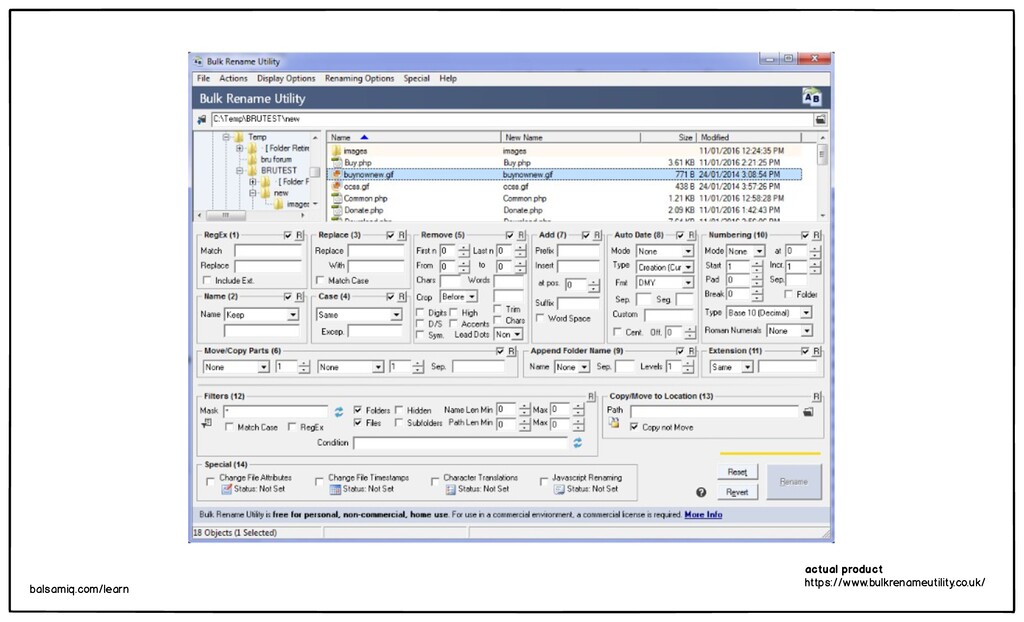
Task: Open the Roman Numerals dropdown
Action: [x=807, y=331]
